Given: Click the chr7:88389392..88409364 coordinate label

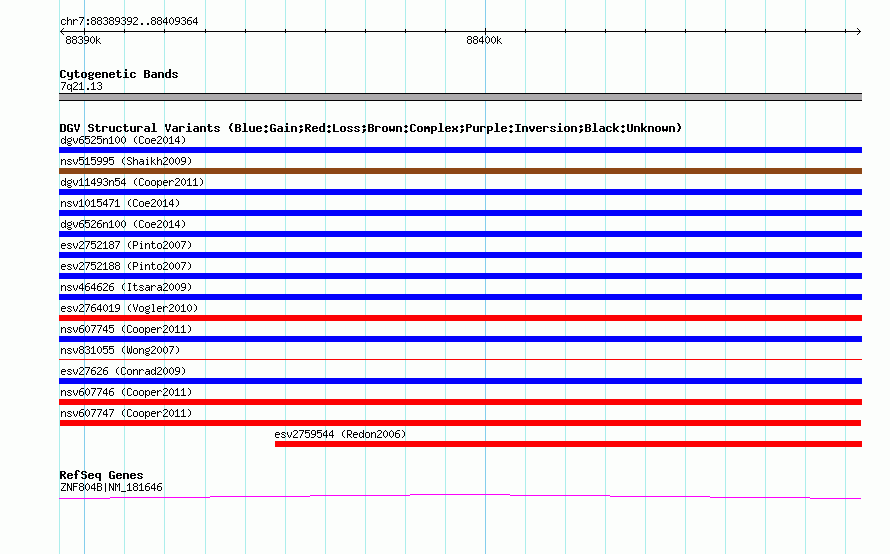Looking at the screenshot, I should (x=129, y=21).
